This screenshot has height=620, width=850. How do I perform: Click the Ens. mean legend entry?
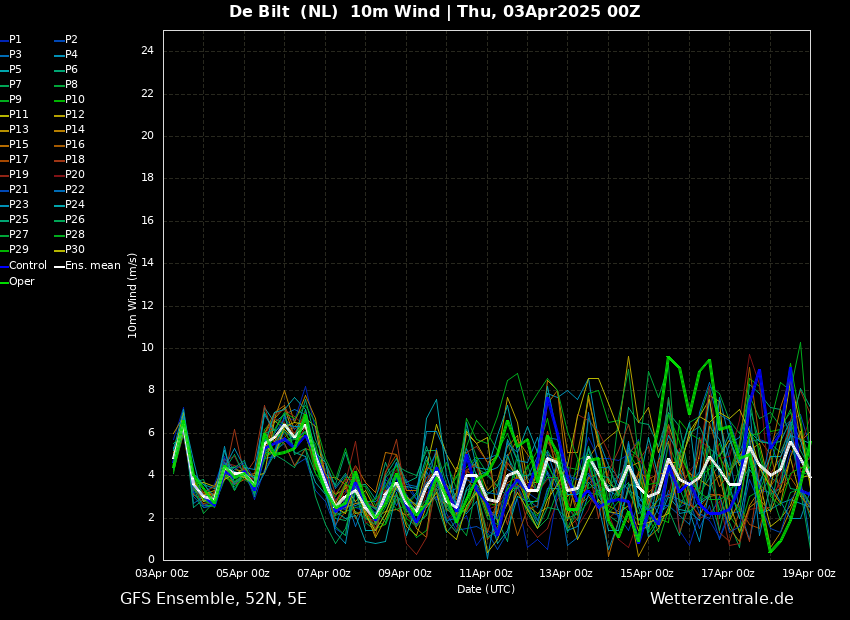93,266
